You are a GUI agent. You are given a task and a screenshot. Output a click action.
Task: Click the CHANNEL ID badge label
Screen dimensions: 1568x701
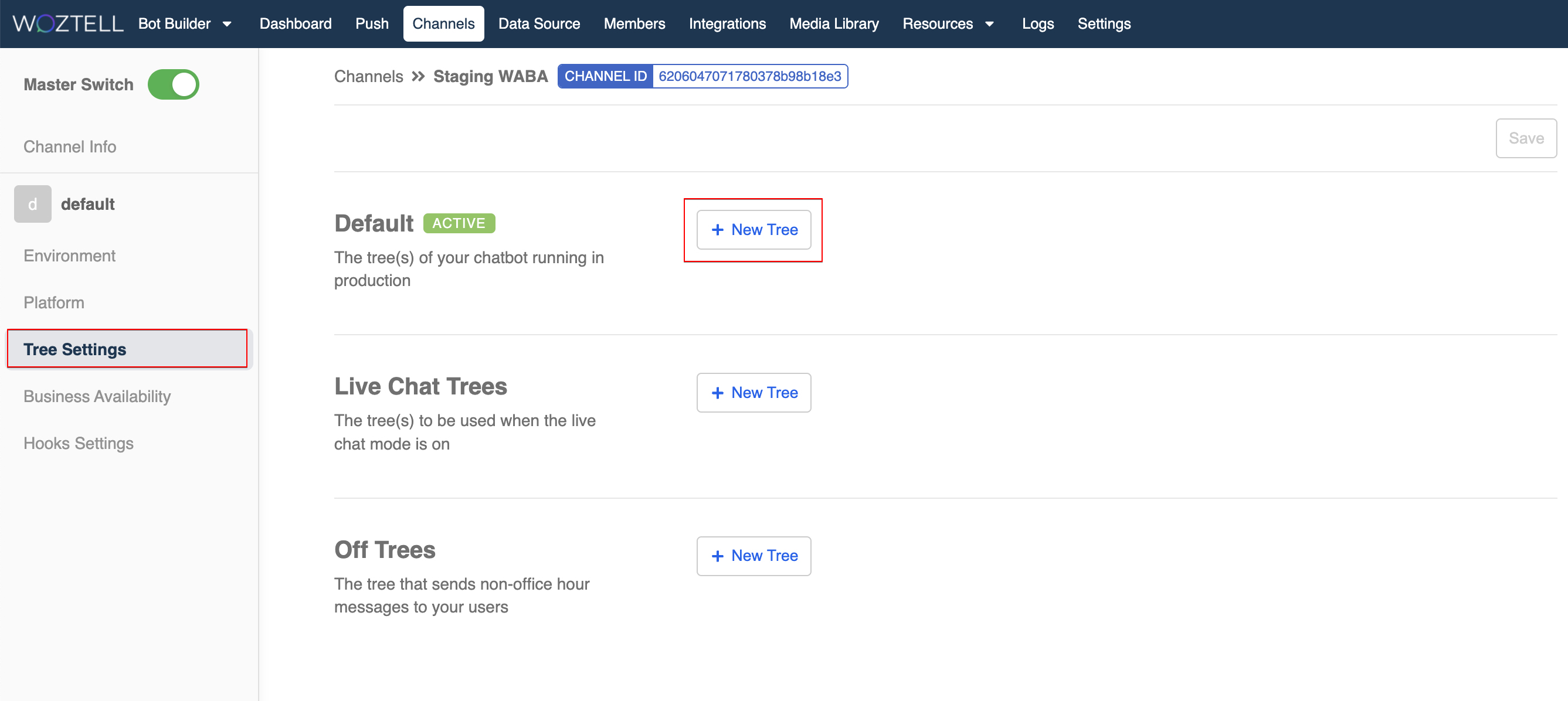[605, 76]
